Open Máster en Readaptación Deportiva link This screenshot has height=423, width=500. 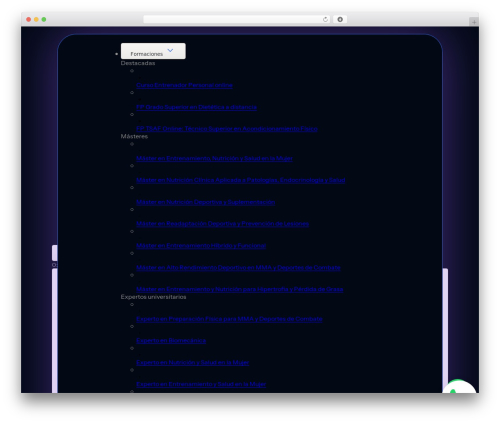(x=223, y=224)
